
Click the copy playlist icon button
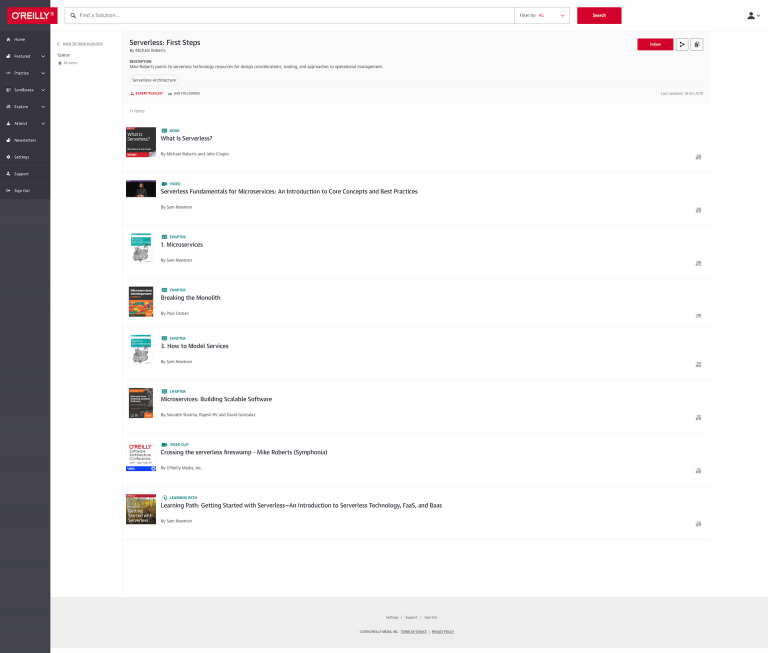click(x=697, y=45)
